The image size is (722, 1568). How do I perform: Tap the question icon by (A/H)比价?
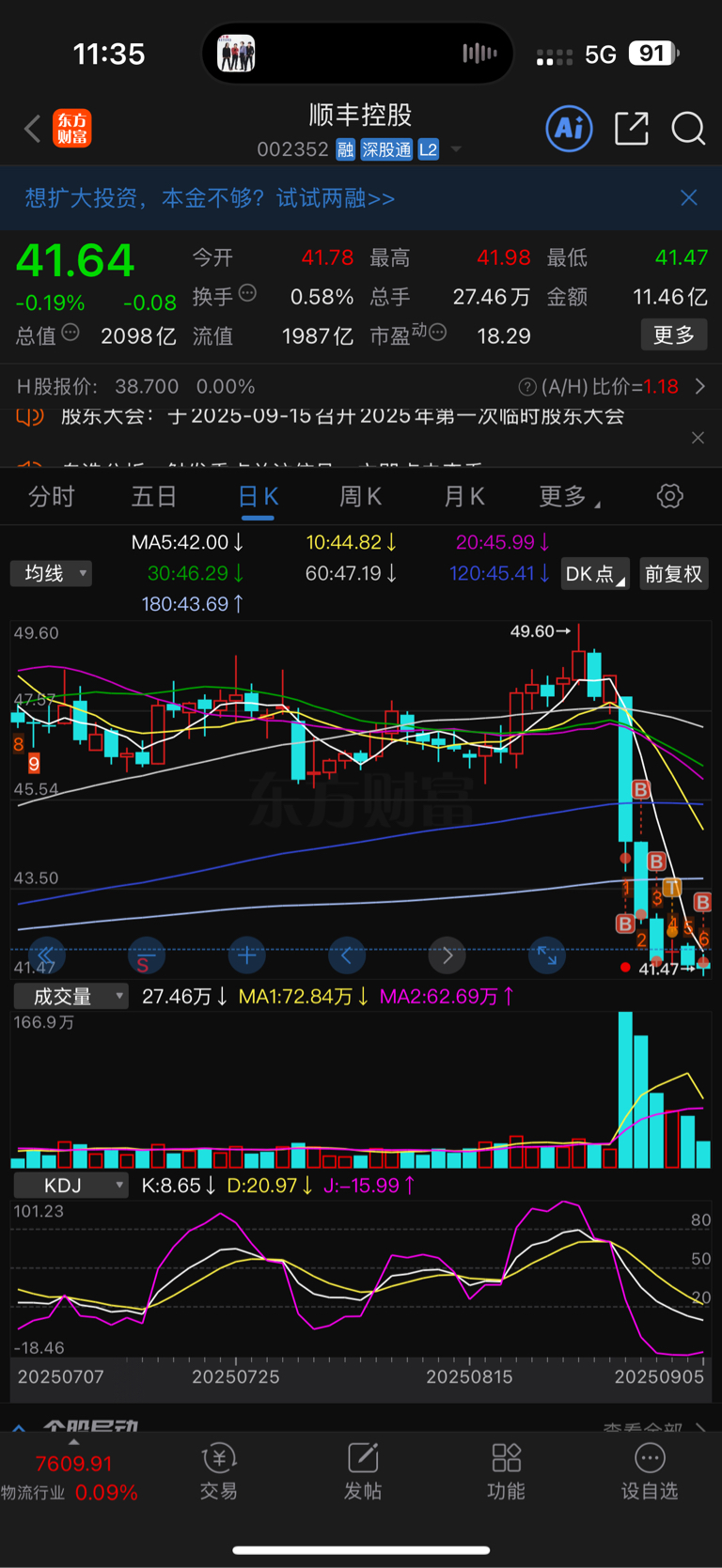(527, 387)
